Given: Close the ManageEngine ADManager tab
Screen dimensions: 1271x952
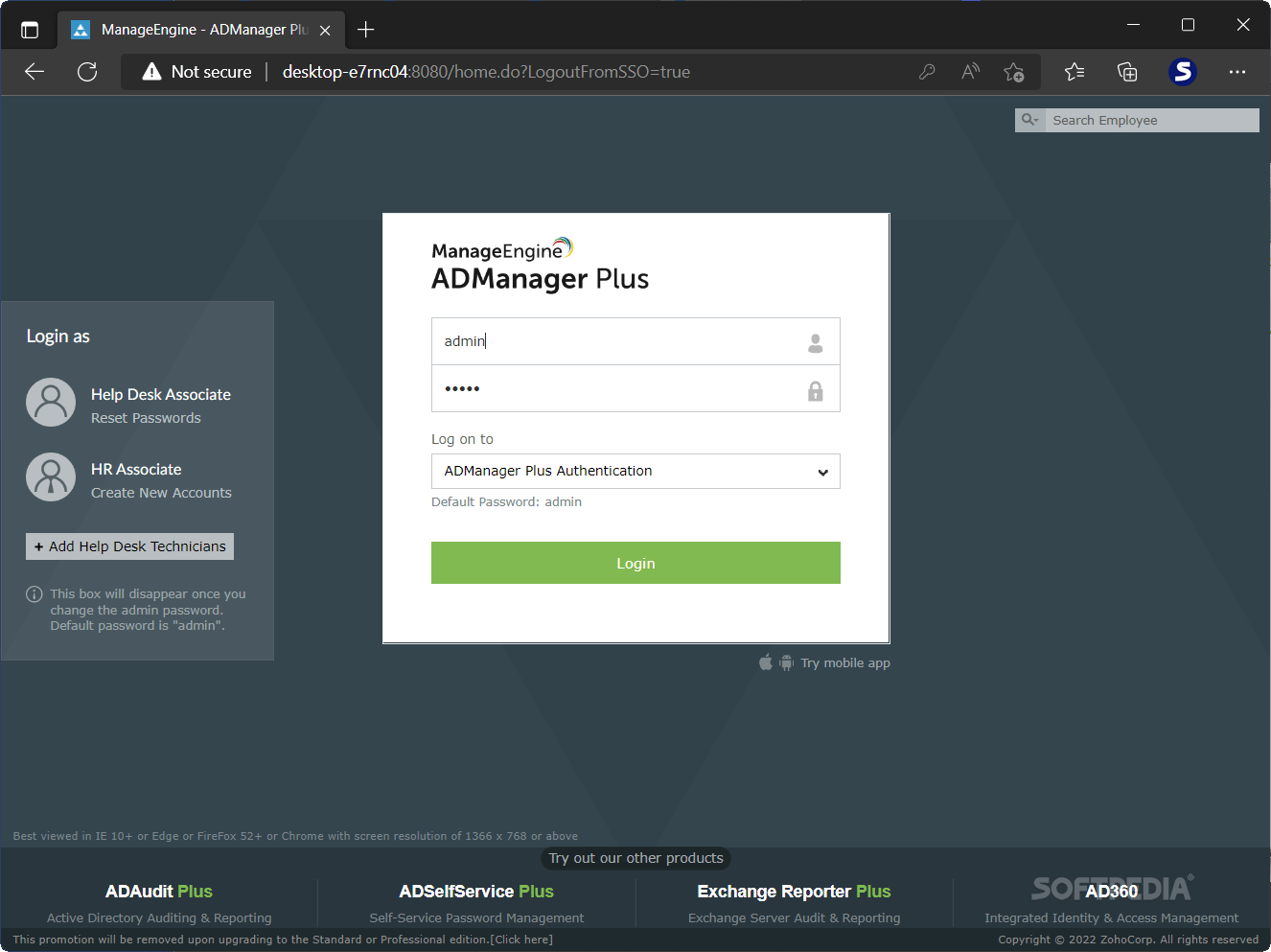Looking at the screenshot, I should coord(325,30).
